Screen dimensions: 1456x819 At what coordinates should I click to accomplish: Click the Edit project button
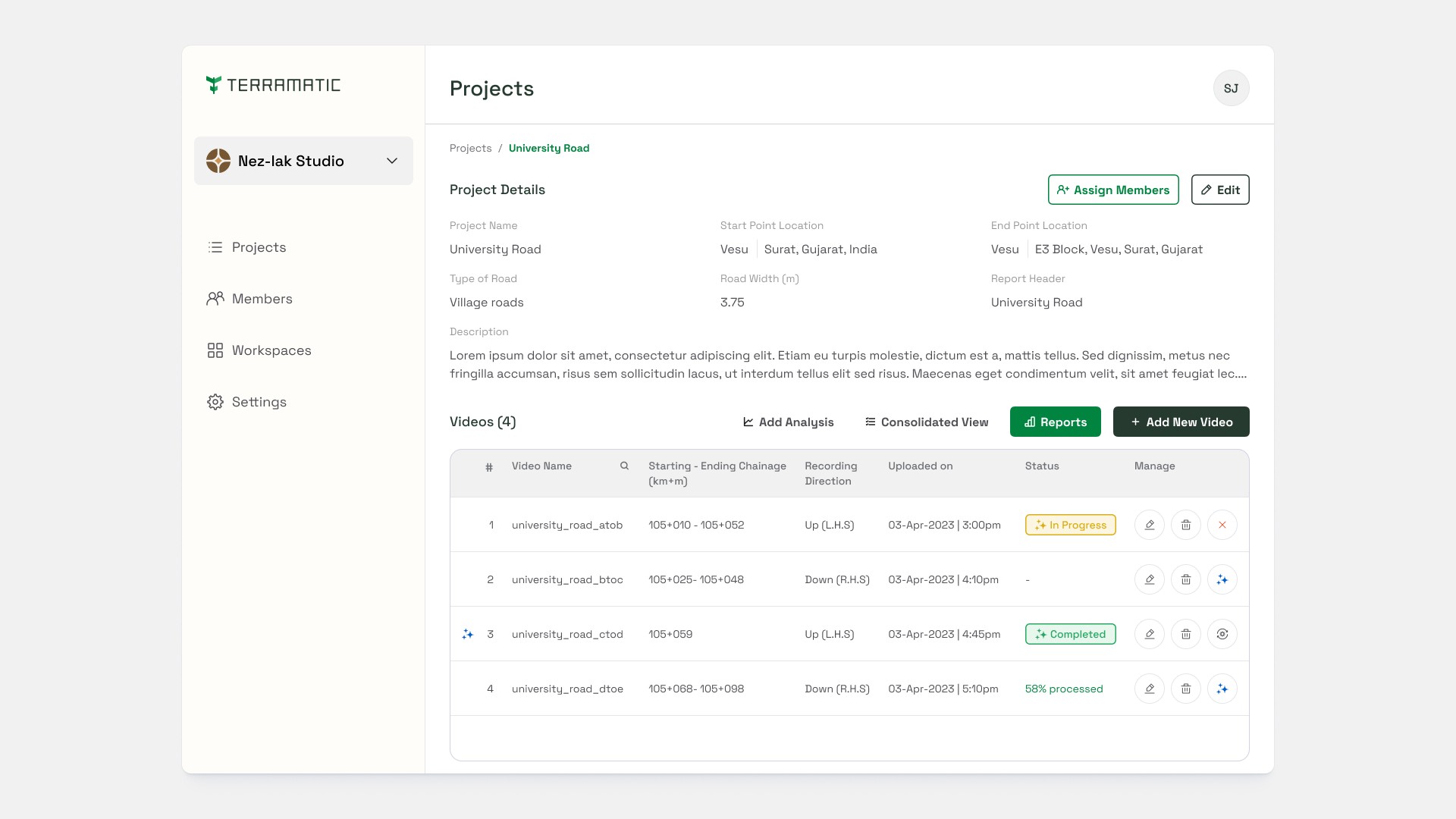tap(1220, 190)
